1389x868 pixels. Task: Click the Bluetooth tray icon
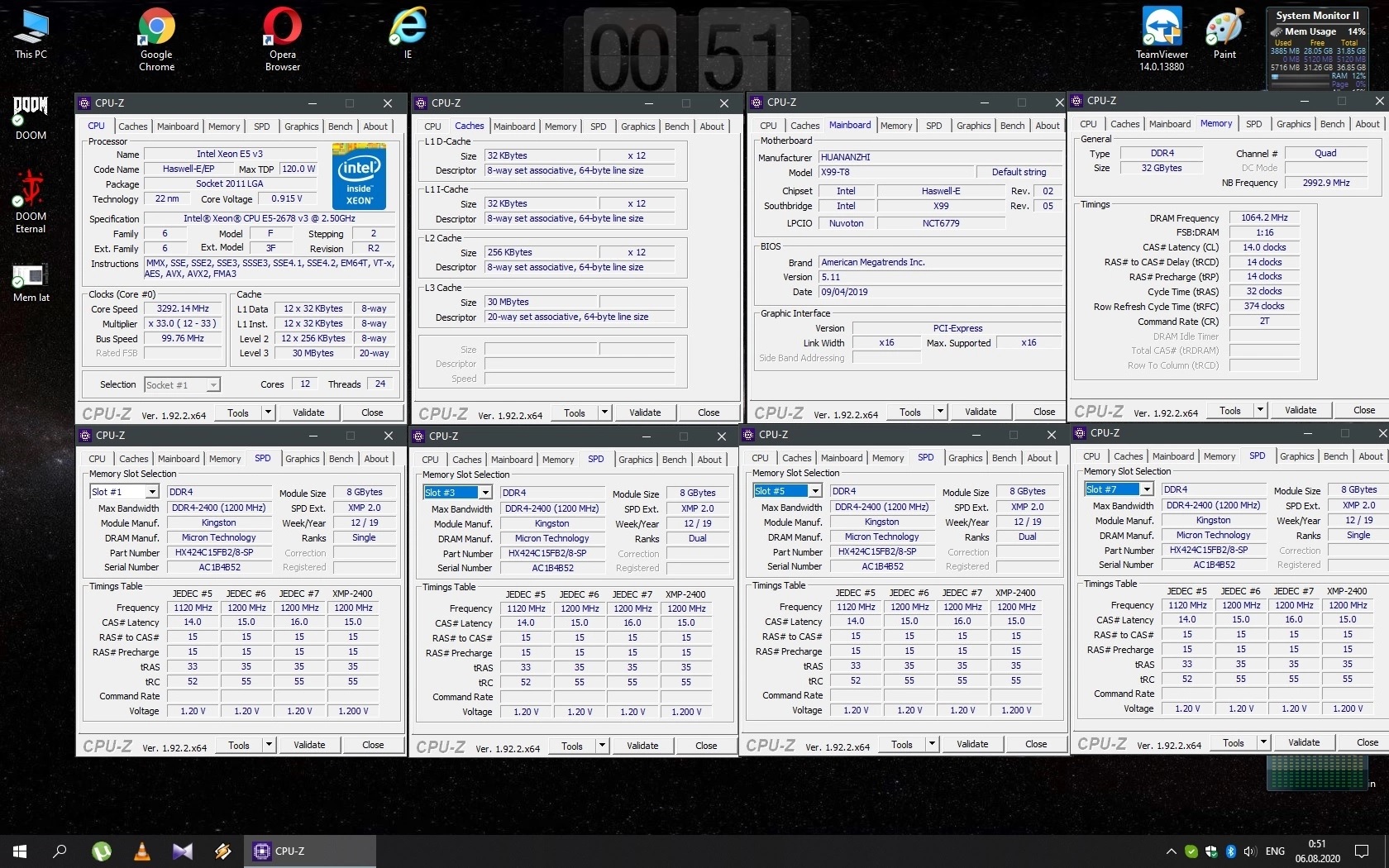(1230, 851)
